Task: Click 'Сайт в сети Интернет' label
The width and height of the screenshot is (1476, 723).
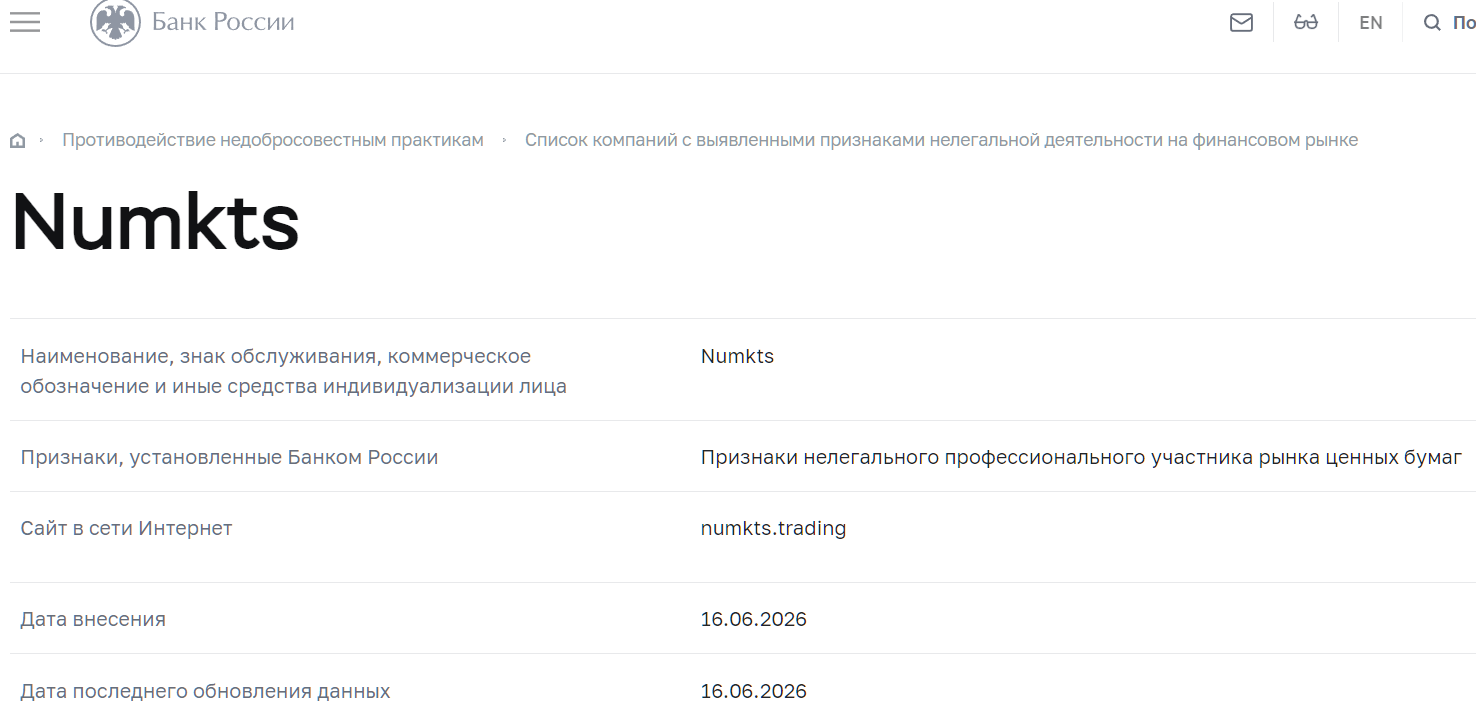Action: (x=126, y=528)
